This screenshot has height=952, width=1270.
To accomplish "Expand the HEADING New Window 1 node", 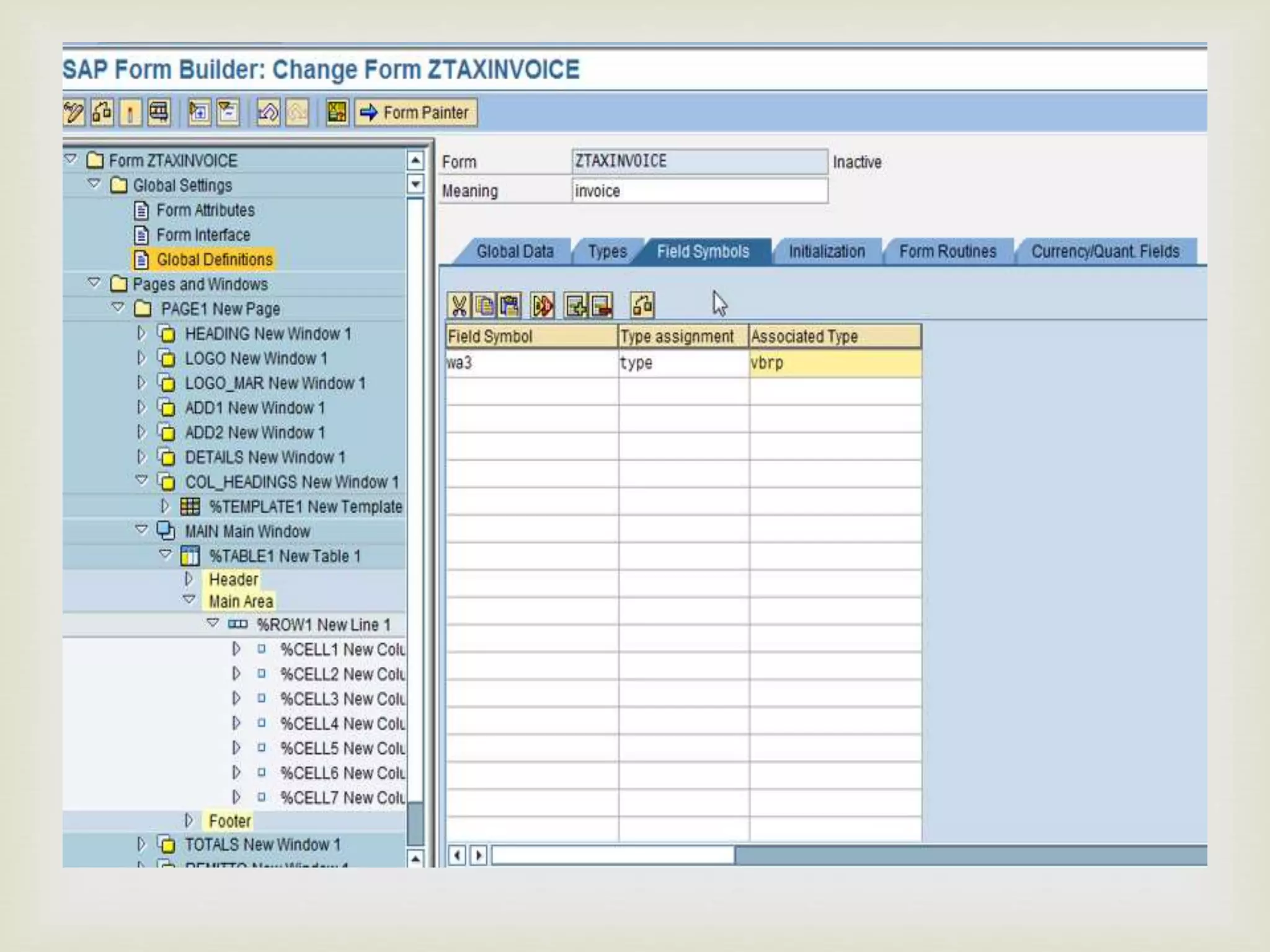I will (x=141, y=333).
